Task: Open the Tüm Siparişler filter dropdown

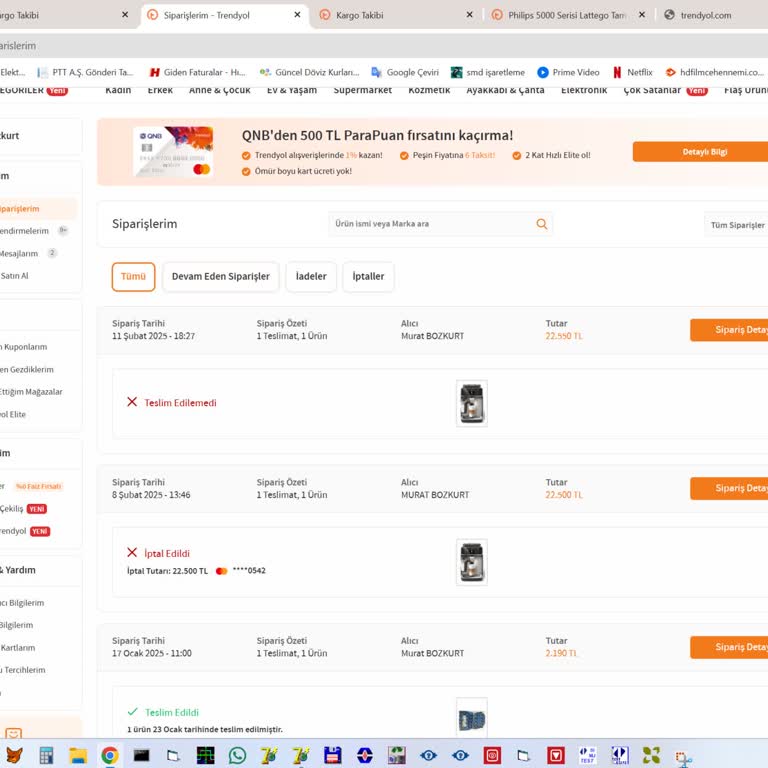Action: (x=736, y=225)
